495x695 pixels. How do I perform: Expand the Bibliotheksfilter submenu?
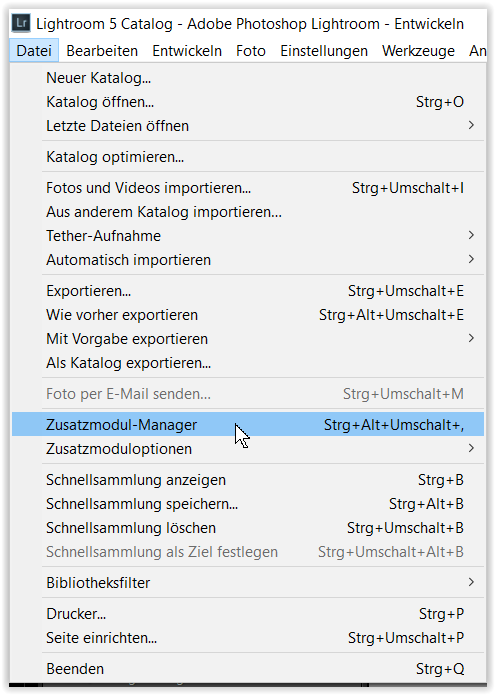pos(248,582)
